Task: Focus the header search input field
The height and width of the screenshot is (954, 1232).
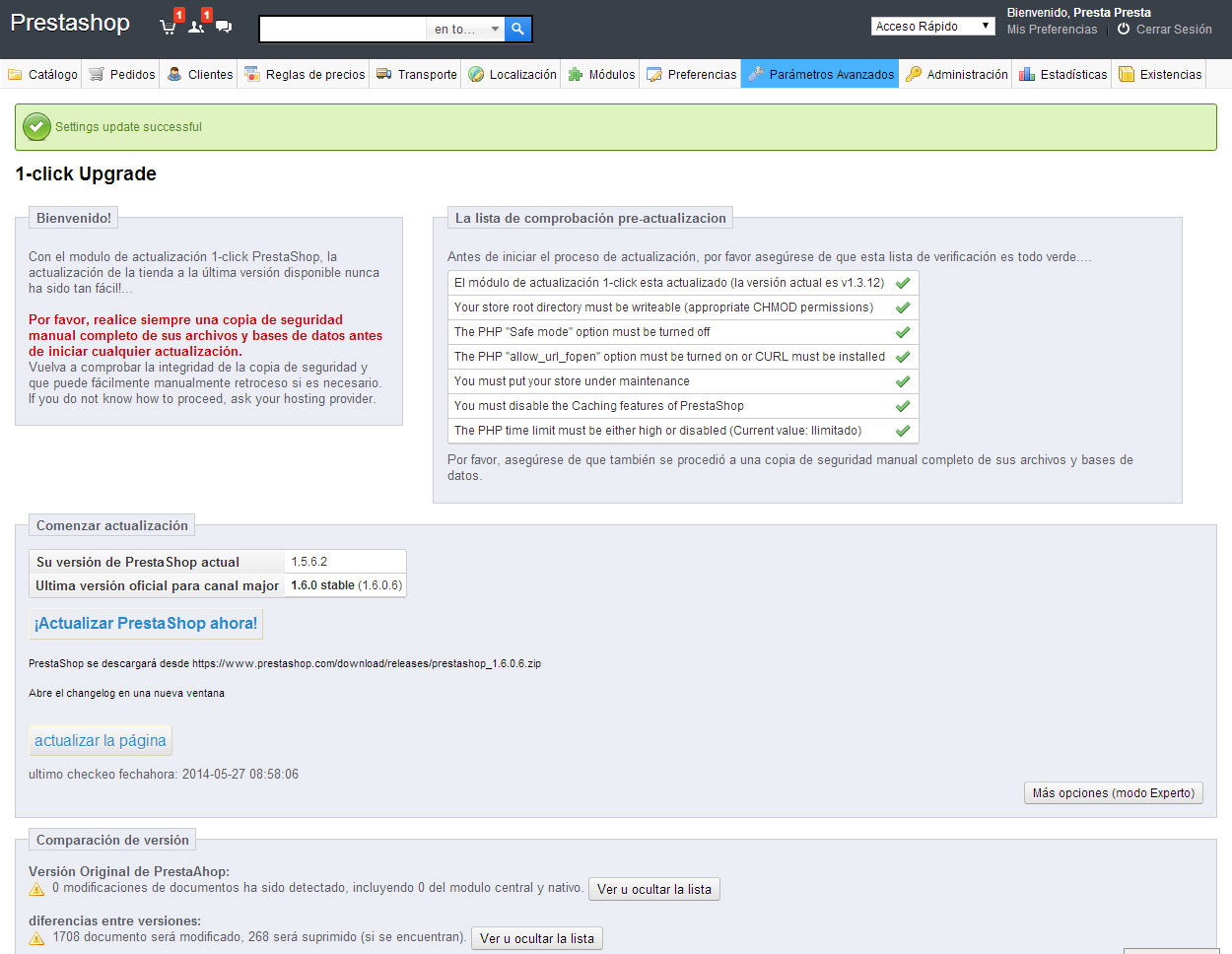Action: pyautogui.click(x=343, y=30)
